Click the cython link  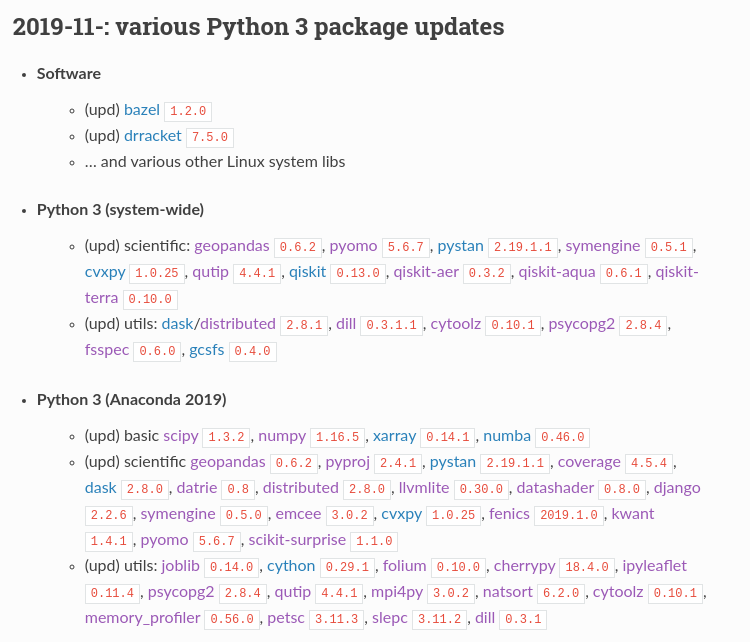coord(291,565)
